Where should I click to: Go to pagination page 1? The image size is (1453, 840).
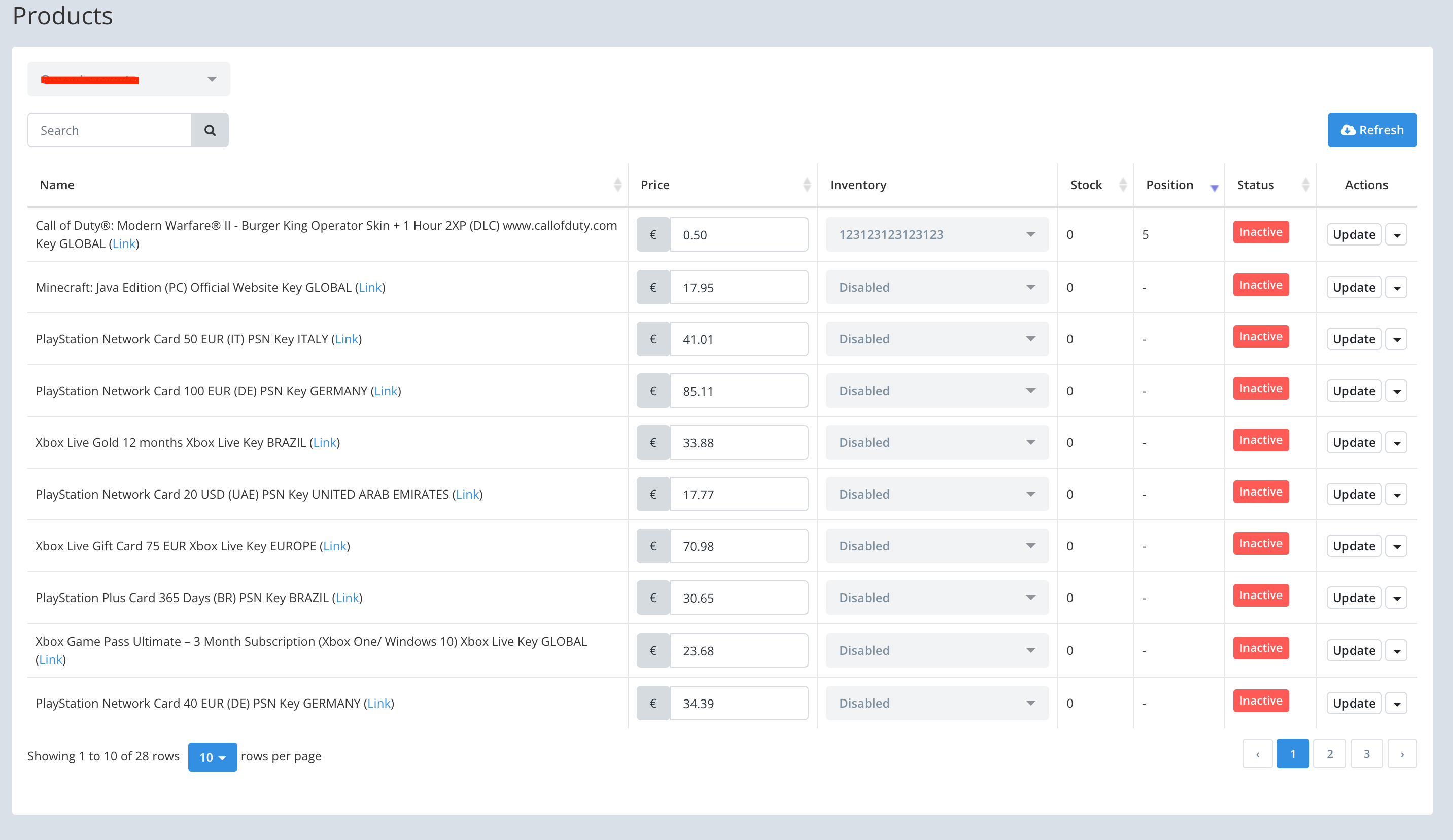point(1293,754)
